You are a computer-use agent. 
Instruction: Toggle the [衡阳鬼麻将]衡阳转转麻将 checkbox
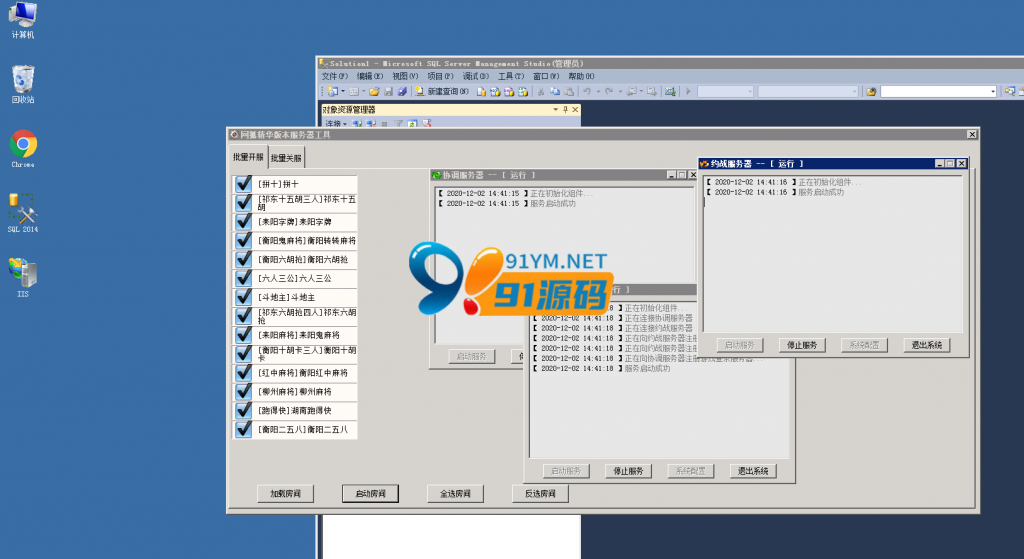pos(244,241)
